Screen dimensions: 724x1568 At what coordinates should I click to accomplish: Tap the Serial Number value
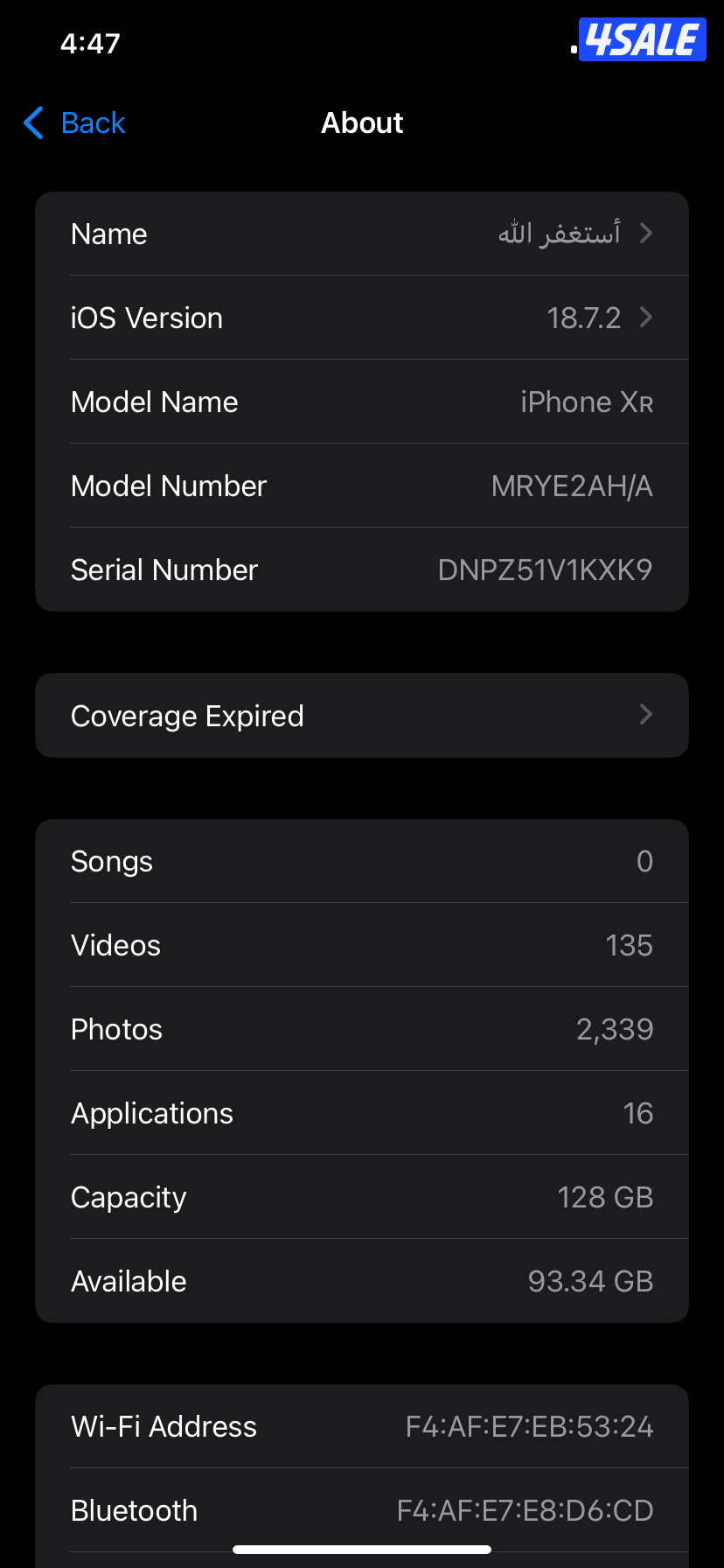(545, 570)
